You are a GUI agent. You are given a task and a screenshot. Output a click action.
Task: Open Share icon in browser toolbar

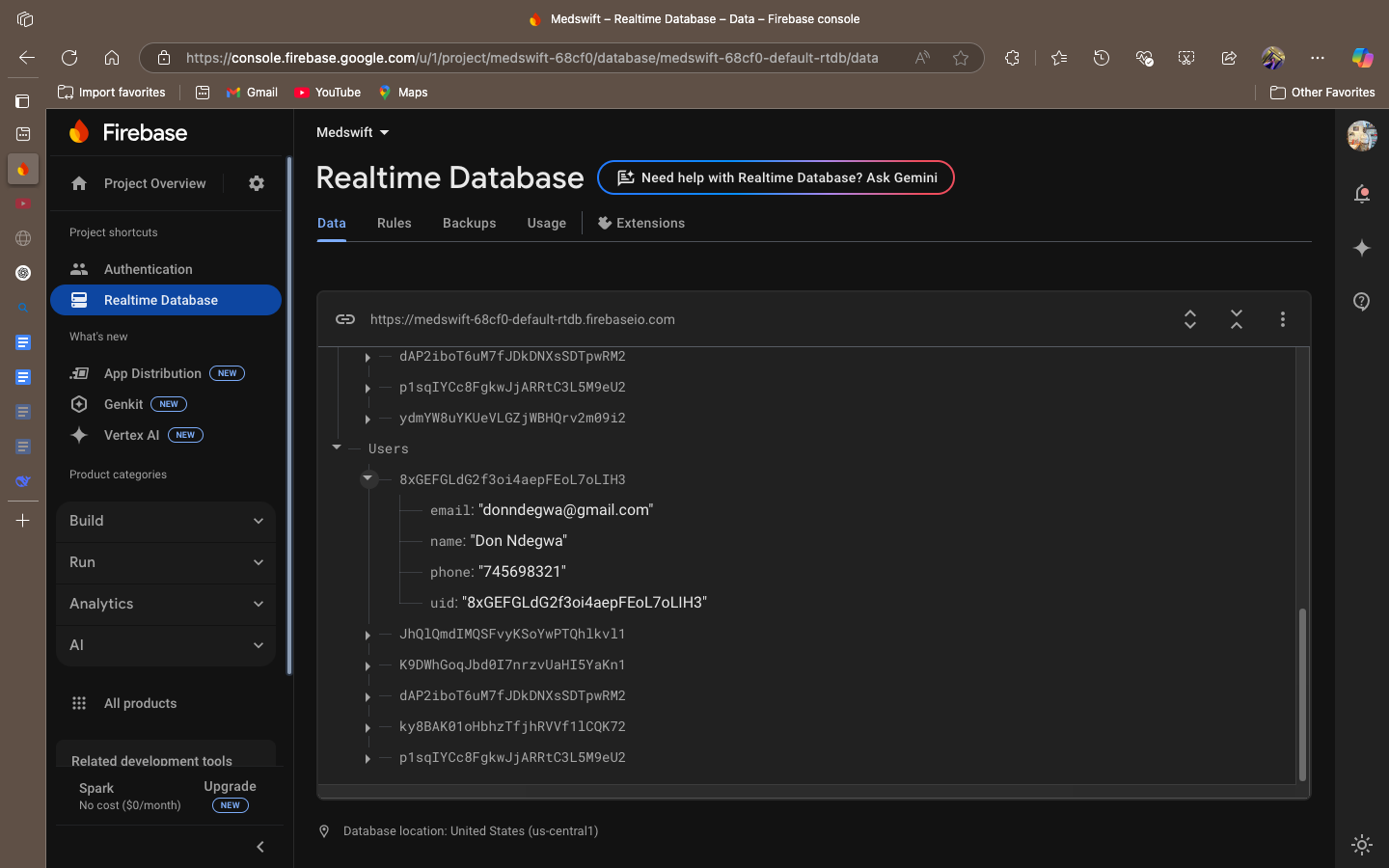[1229, 58]
